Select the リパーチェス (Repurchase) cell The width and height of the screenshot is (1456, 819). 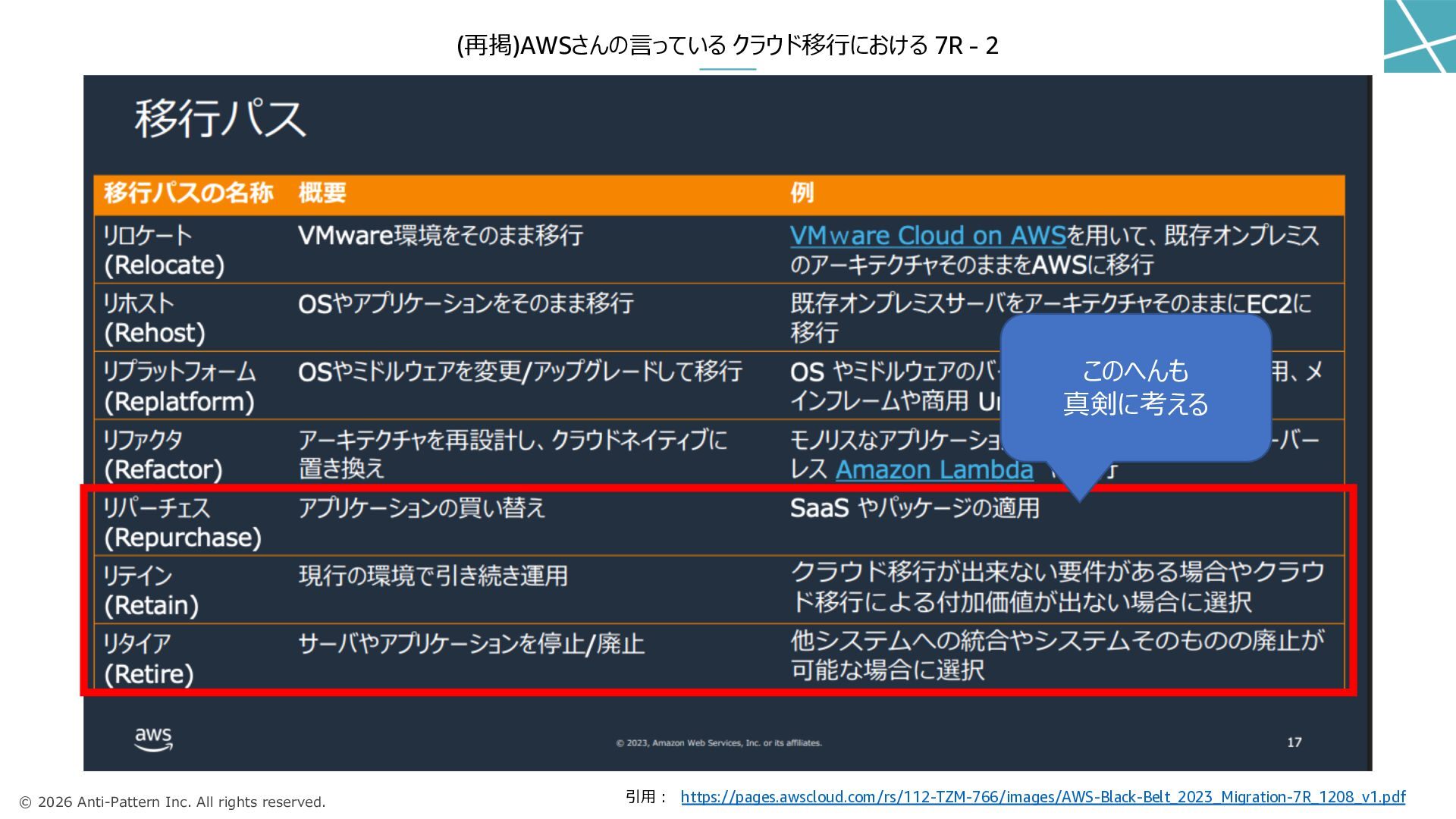click(182, 522)
